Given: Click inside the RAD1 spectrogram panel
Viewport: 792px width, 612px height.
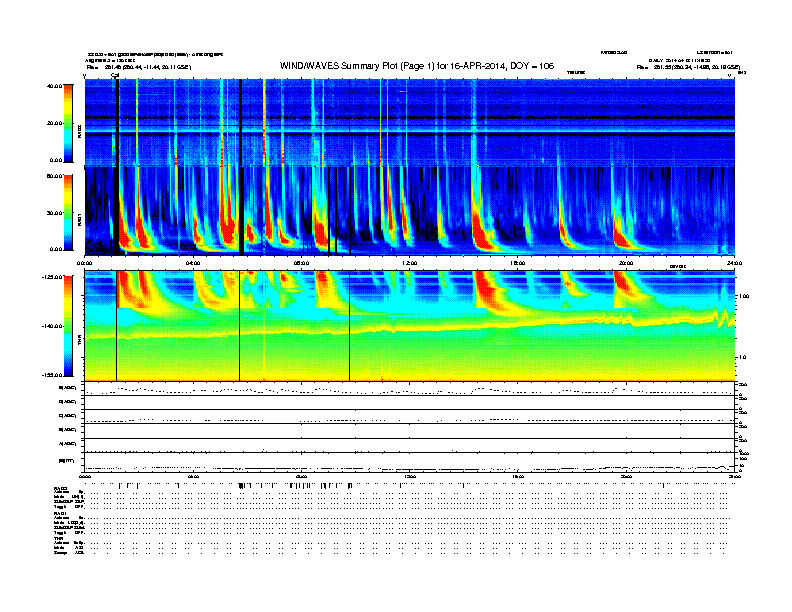Looking at the screenshot, I should (410, 211).
